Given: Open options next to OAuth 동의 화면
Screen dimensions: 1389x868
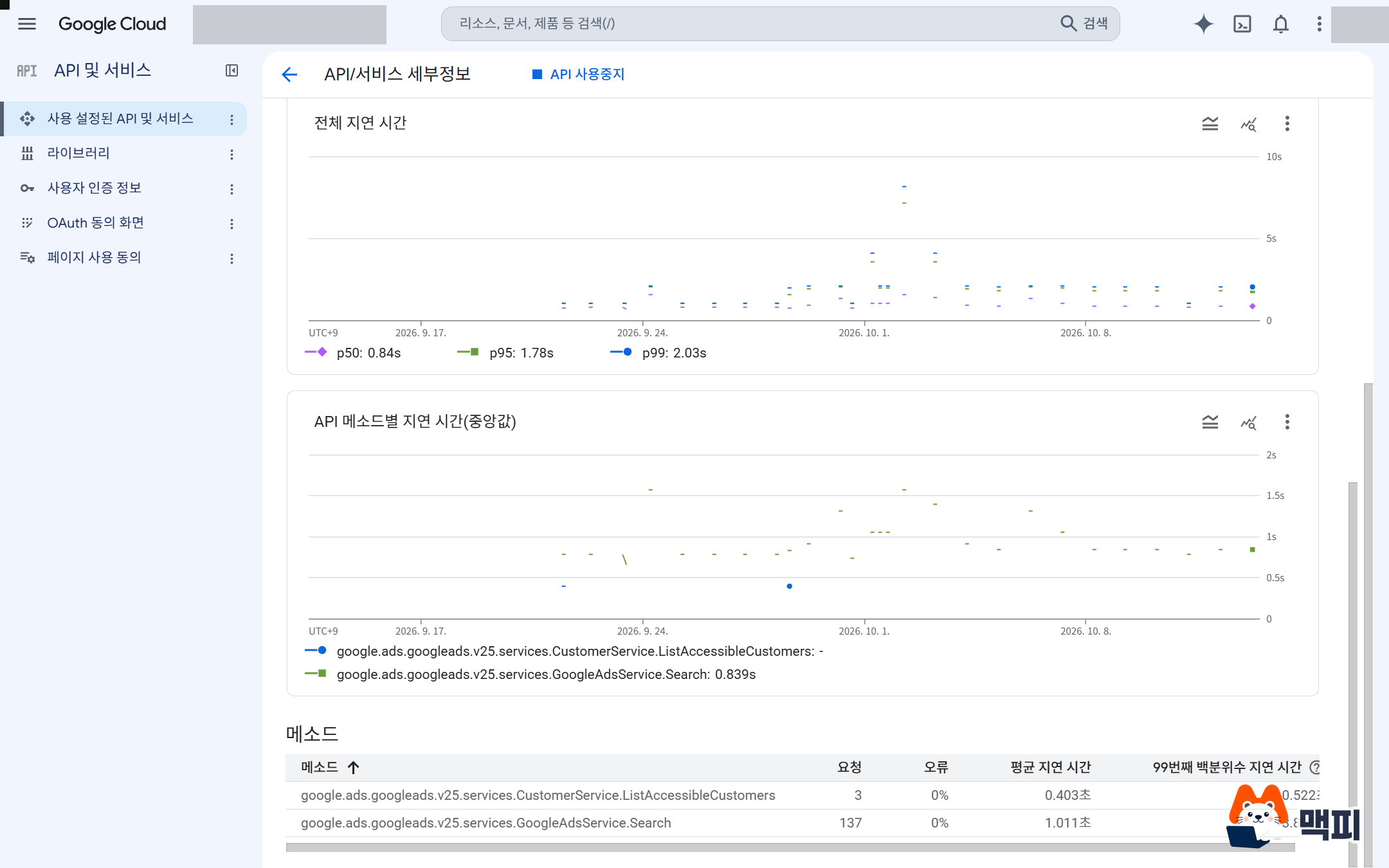Looking at the screenshot, I should tap(232, 224).
